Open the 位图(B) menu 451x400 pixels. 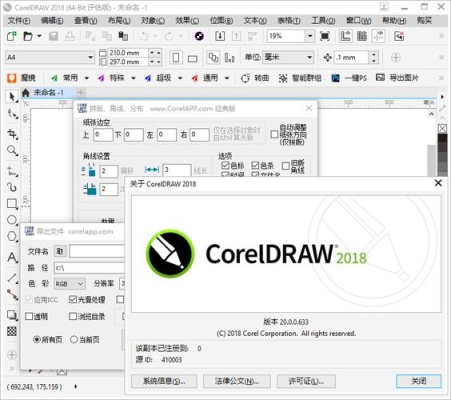(x=221, y=21)
